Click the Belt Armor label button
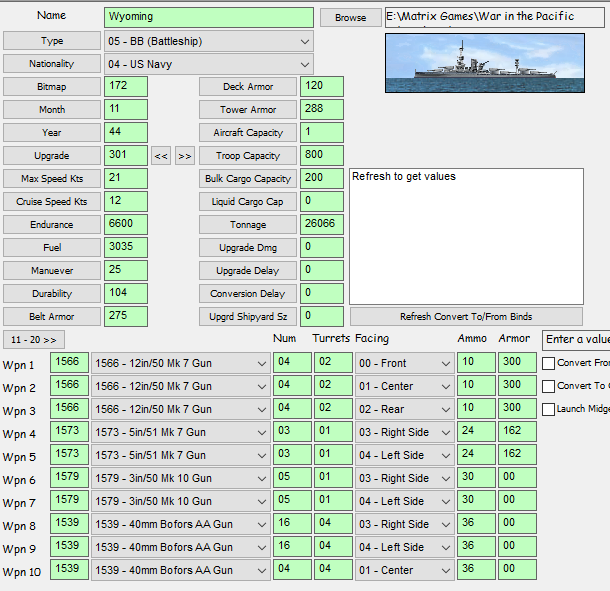Viewport: 610px width, 591px height. coord(52,317)
